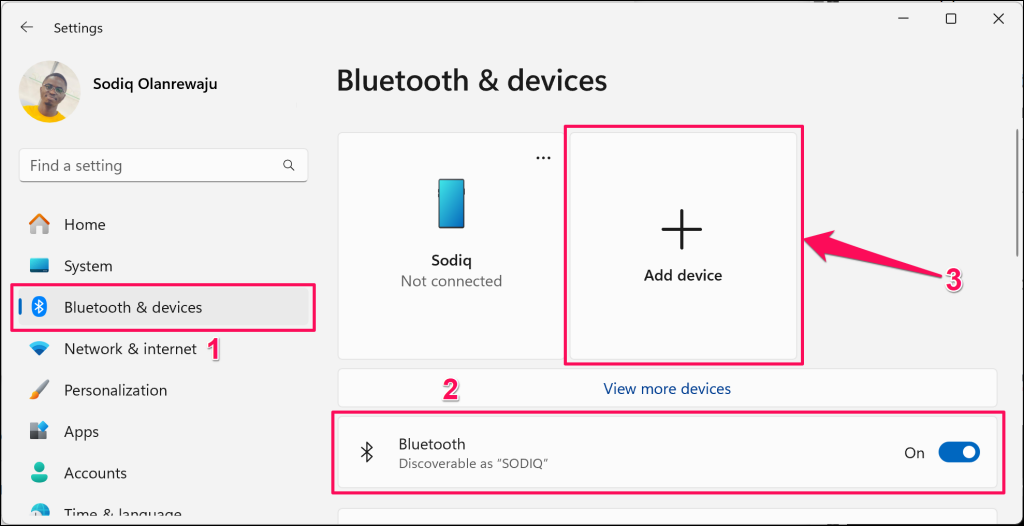The height and width of the screenshot is (526, 1024).
Task: Turn off the Bluetooth toggle switch
Action: (x=958, y=453)
